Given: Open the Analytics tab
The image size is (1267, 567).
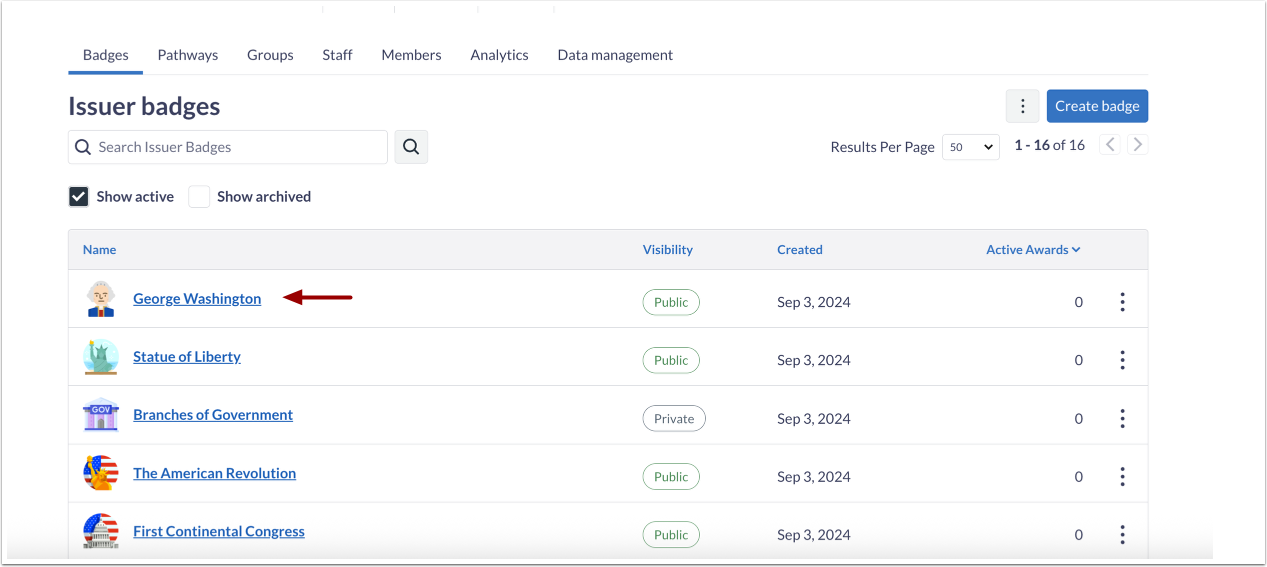Looking at the screenshot, I should pos(499,55).
